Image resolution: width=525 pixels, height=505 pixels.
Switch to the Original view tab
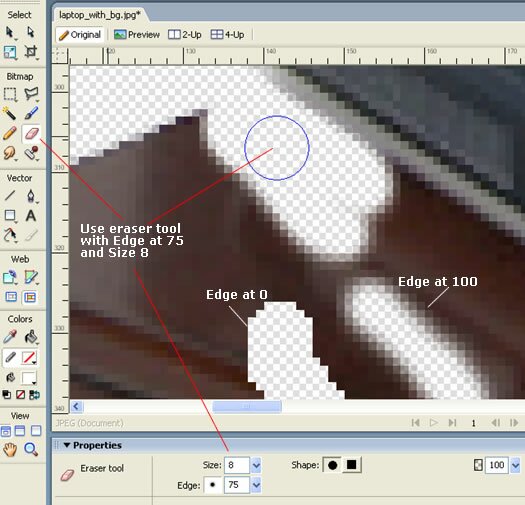pos(80,35)
